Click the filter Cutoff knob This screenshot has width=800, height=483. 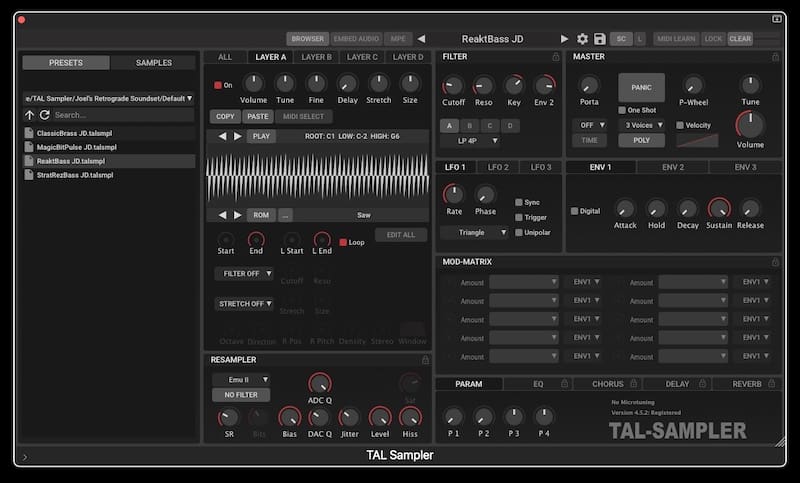tap(453, 86)
